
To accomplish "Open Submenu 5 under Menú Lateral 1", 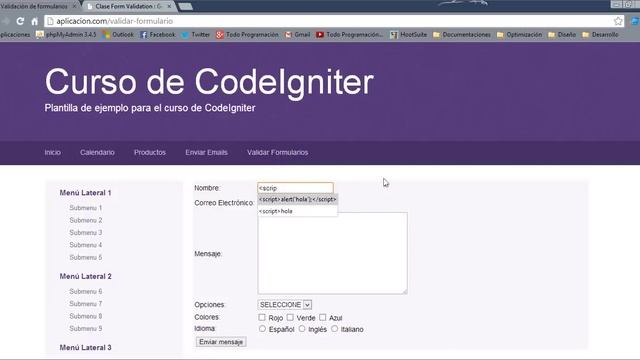I will [86, 257].
